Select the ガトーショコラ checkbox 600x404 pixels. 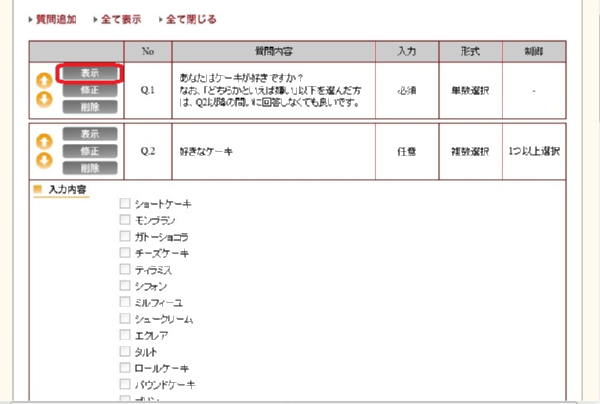(x=125, y=237)
